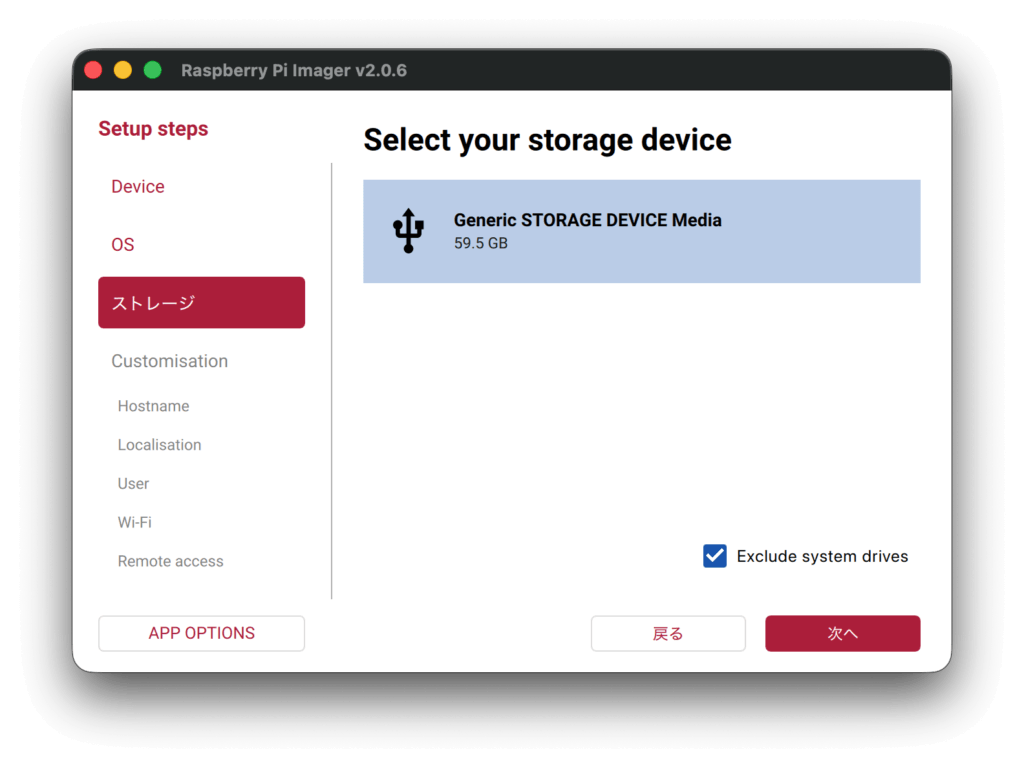Click the 'Exclude system drives' label text
This screenshot has height=768, width=1024.
coord(822,557)
